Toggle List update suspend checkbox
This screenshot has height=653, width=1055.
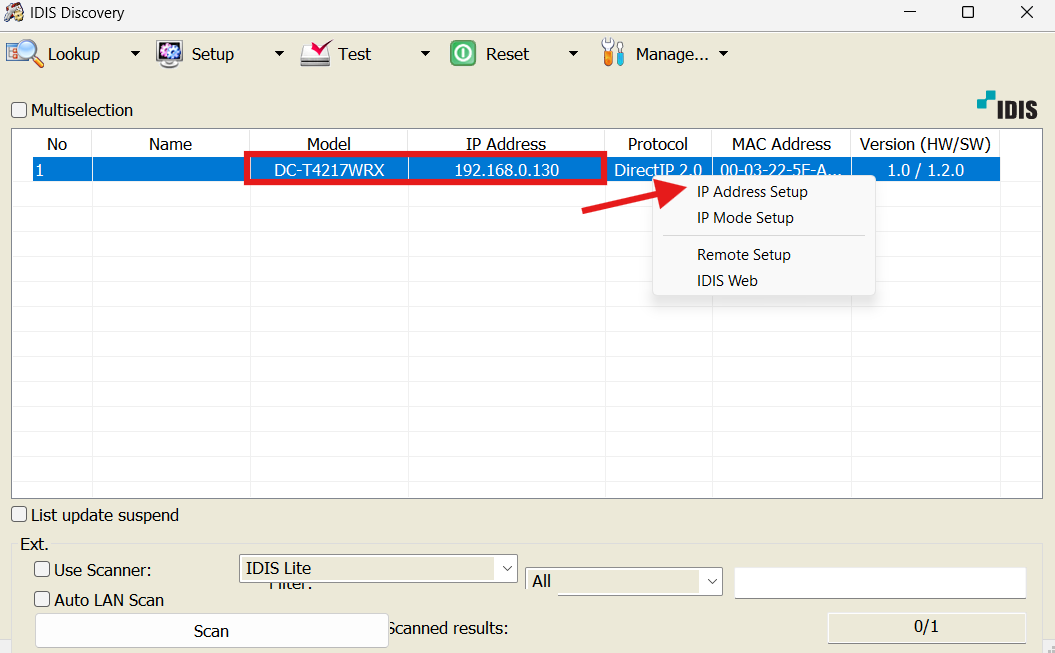[x=19, y=515]
